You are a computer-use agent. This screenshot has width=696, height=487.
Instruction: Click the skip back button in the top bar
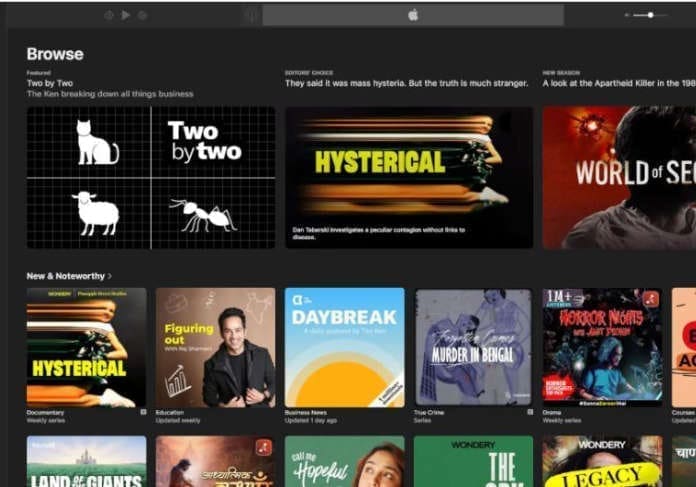(109, 16)
